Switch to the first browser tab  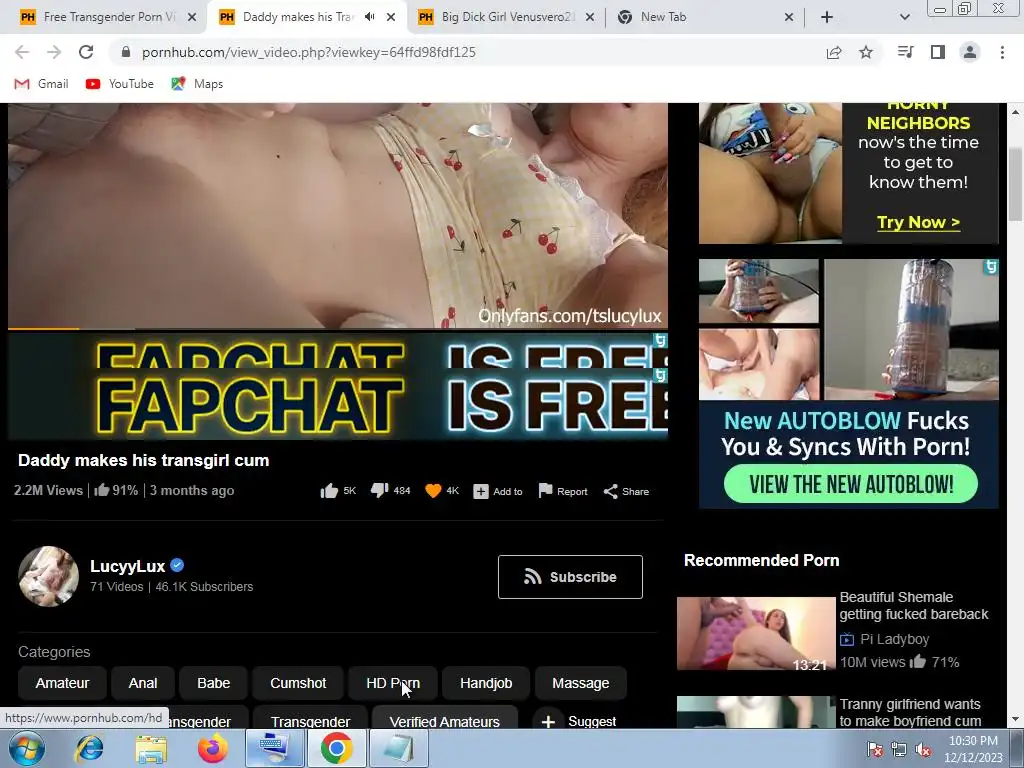tap(108, 17)
